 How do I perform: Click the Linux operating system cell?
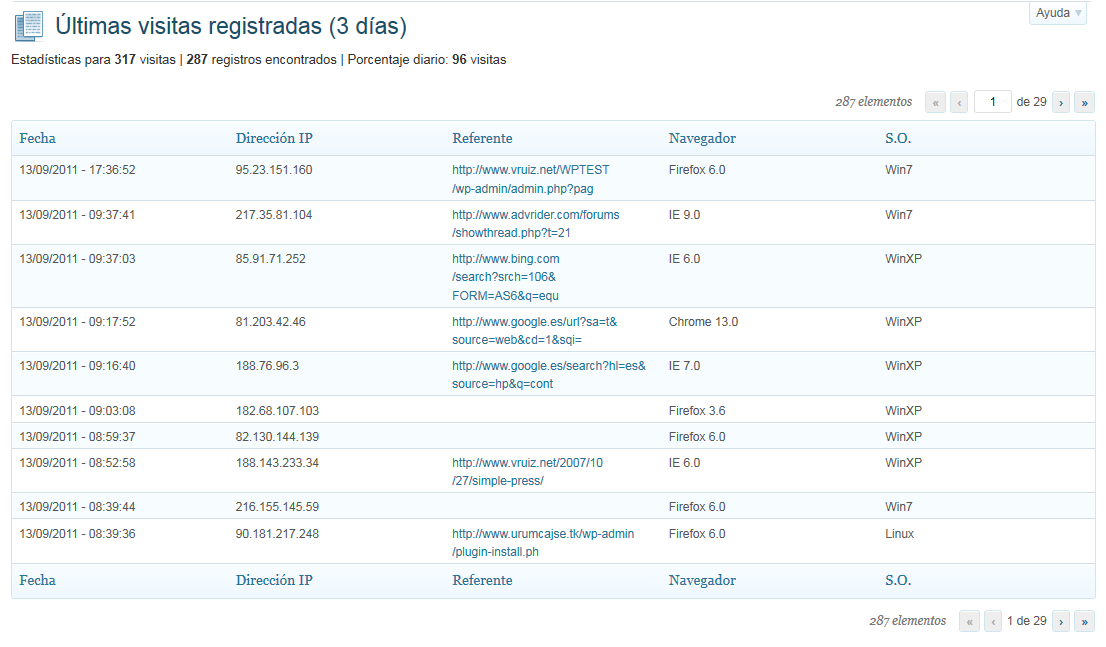pos(899,533)
